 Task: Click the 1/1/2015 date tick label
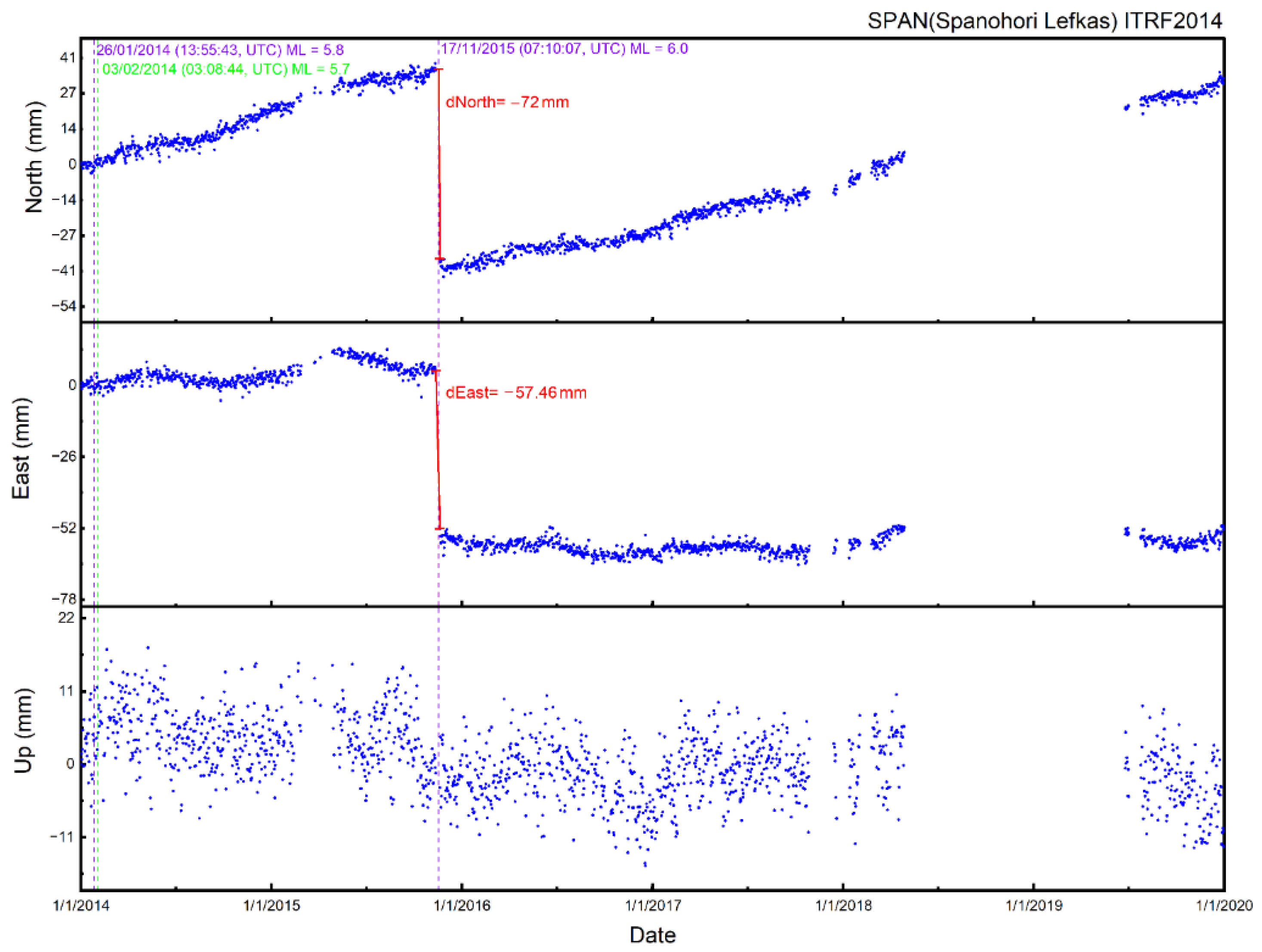click(272, 905)
